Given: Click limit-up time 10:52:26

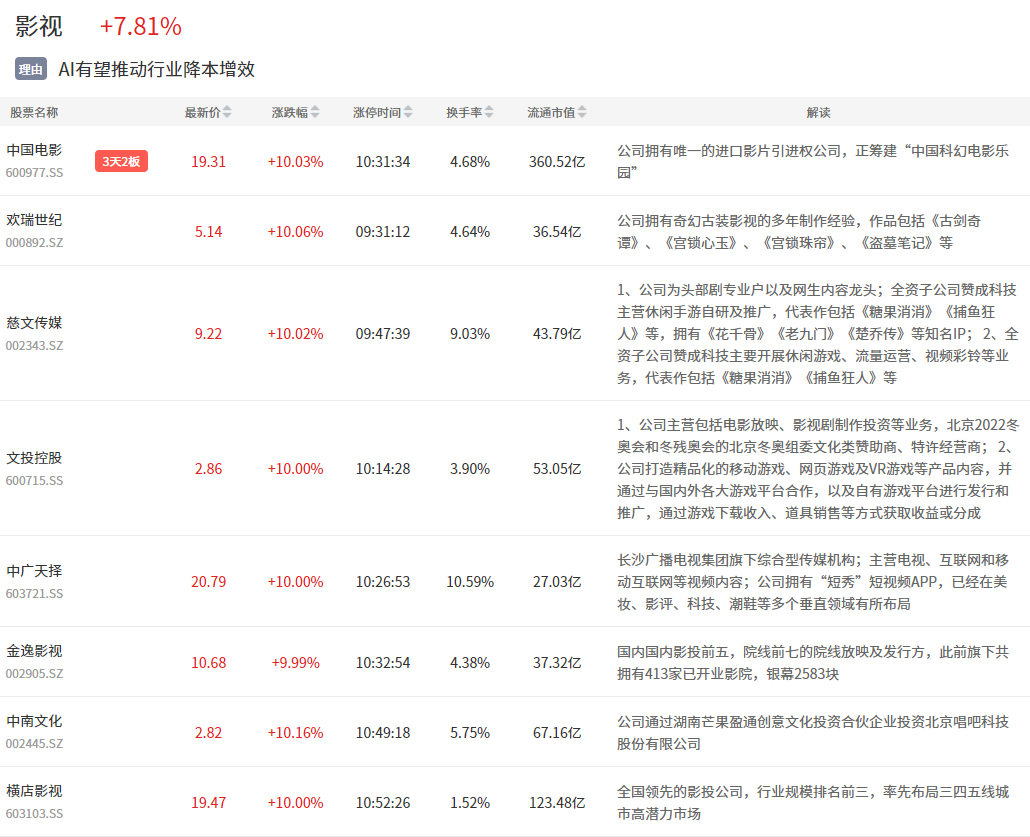Looking at the screenshot, I should click(x=383, y=803).
